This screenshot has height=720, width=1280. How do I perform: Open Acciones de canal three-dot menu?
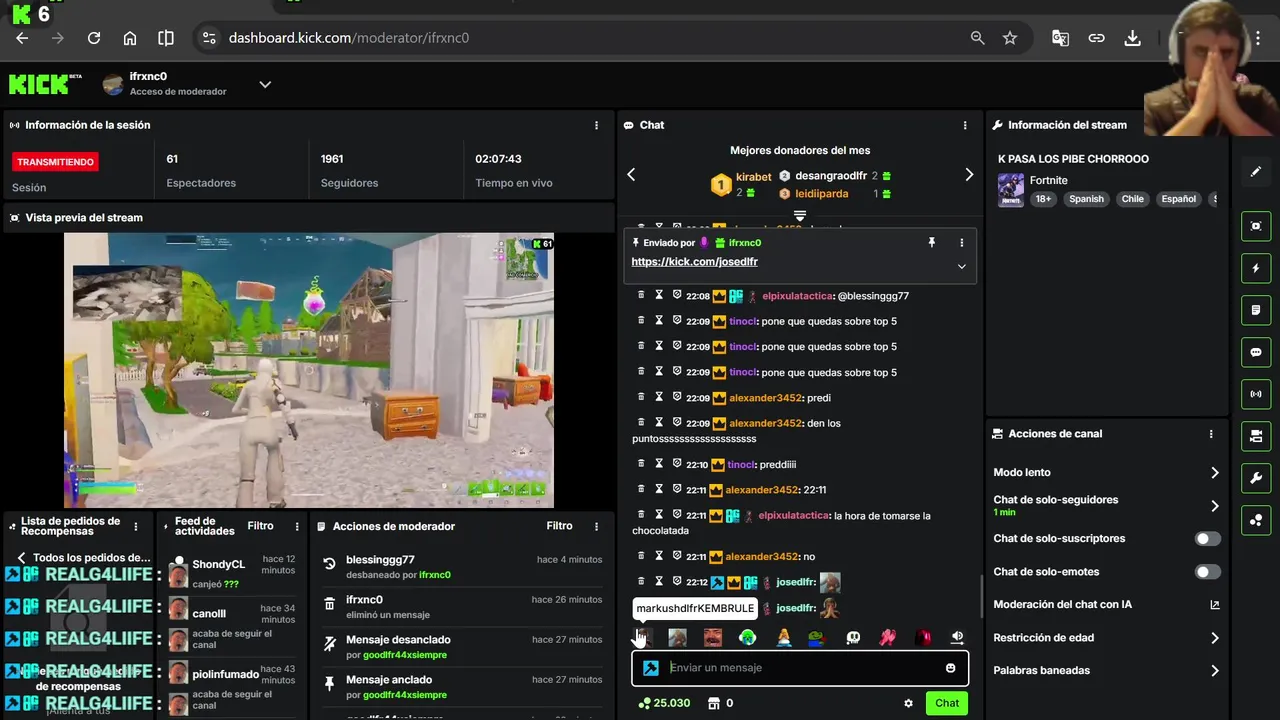[x=1211, y=434]
